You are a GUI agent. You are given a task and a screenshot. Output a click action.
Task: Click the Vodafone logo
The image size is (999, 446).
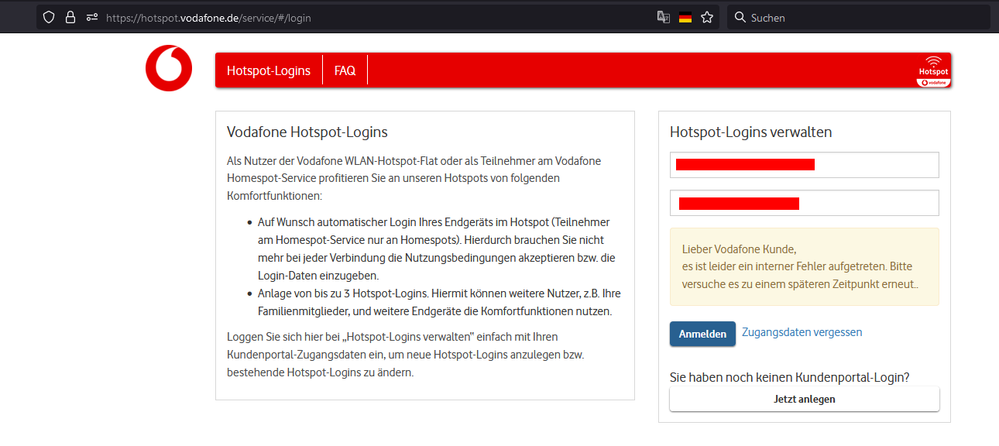pyautogui.click(x=168, y=68)
